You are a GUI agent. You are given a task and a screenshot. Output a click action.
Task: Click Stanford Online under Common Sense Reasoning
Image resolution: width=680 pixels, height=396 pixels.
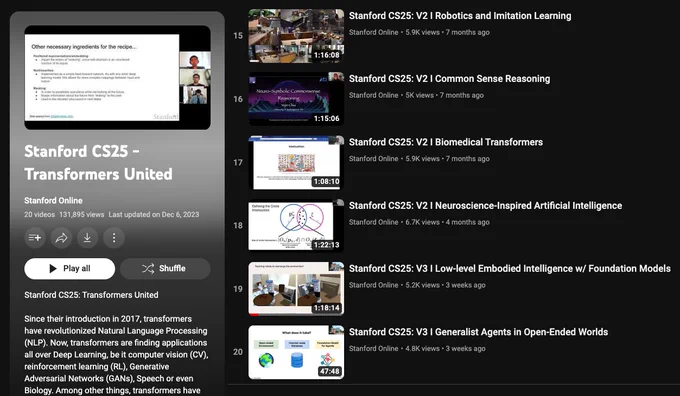click(373, 95)
